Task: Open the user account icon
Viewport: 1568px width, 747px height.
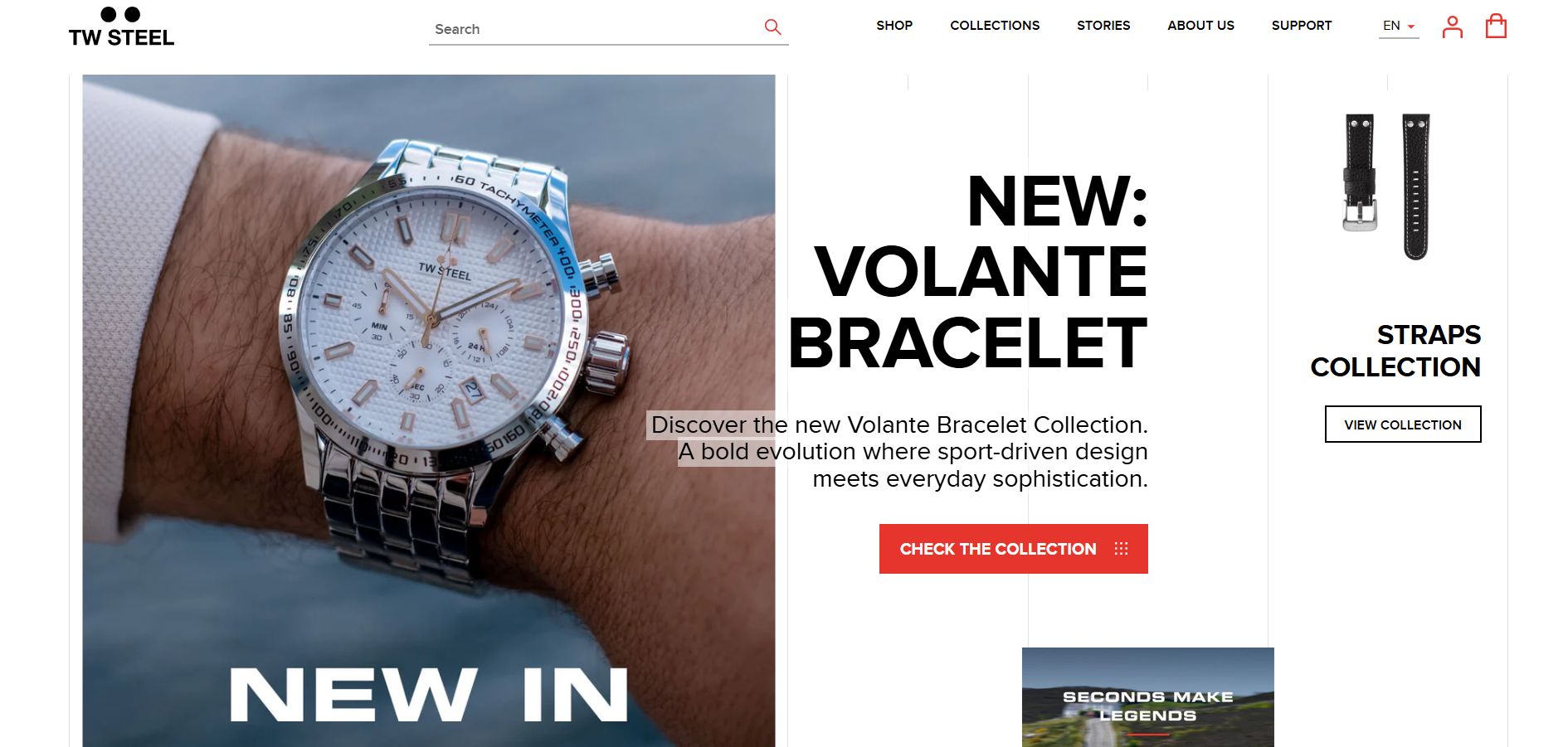Action: click(1452, 27)
